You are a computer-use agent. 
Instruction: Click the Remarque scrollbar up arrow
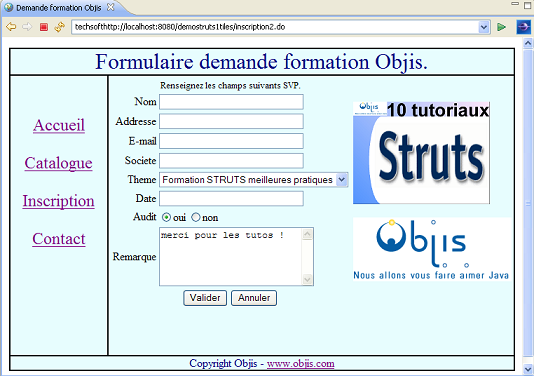click(307, 234)
